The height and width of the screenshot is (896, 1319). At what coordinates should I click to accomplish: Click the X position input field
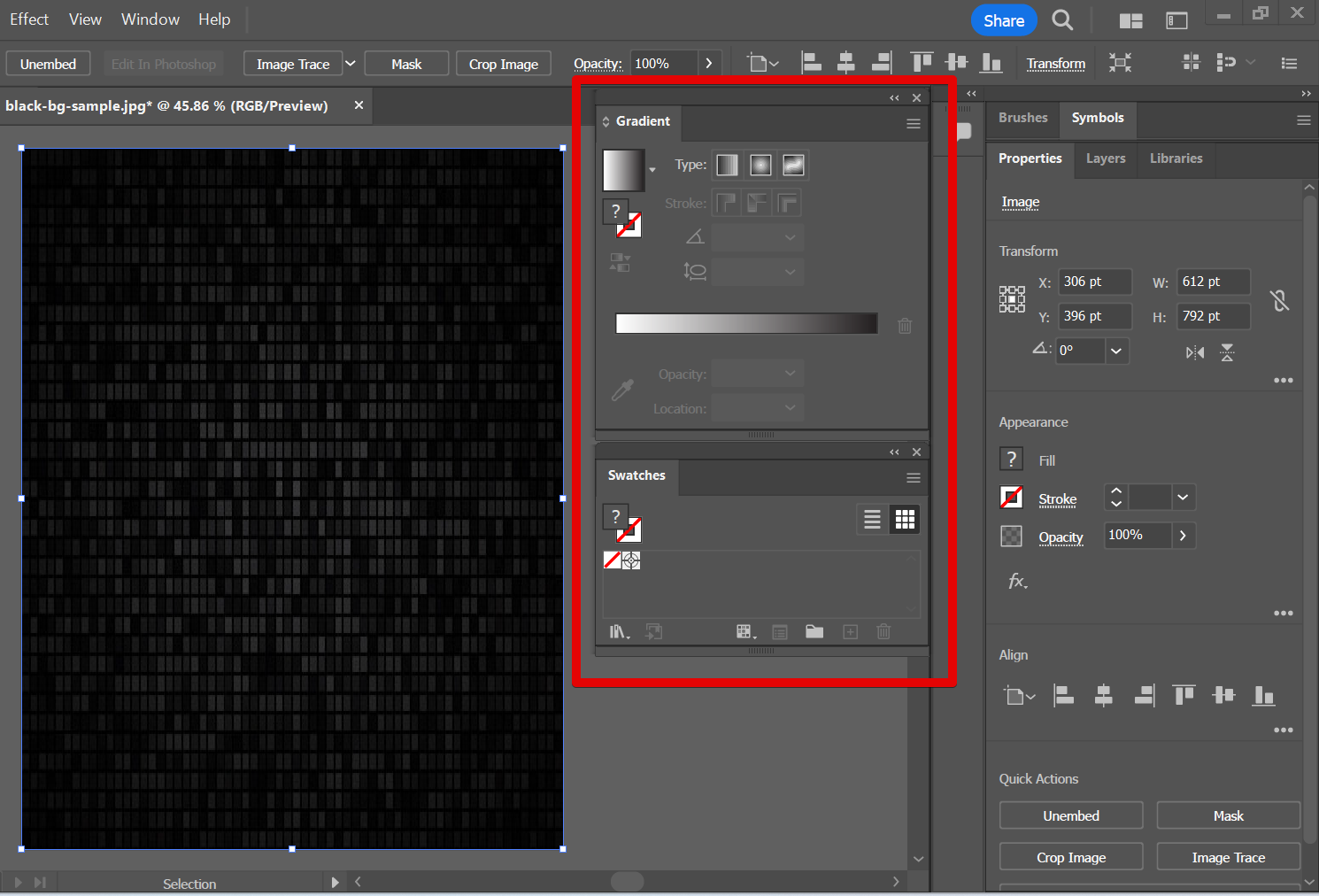click(1095, 282)
